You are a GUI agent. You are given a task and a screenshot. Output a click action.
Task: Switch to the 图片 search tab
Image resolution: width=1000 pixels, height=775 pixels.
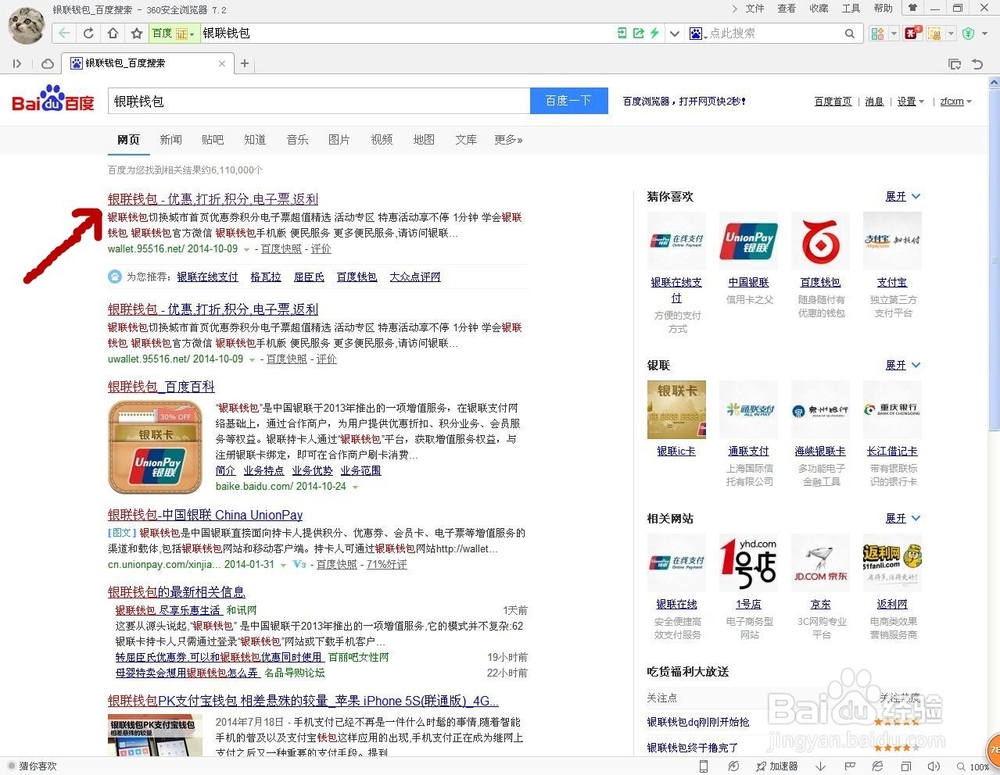tap(339, 140)
